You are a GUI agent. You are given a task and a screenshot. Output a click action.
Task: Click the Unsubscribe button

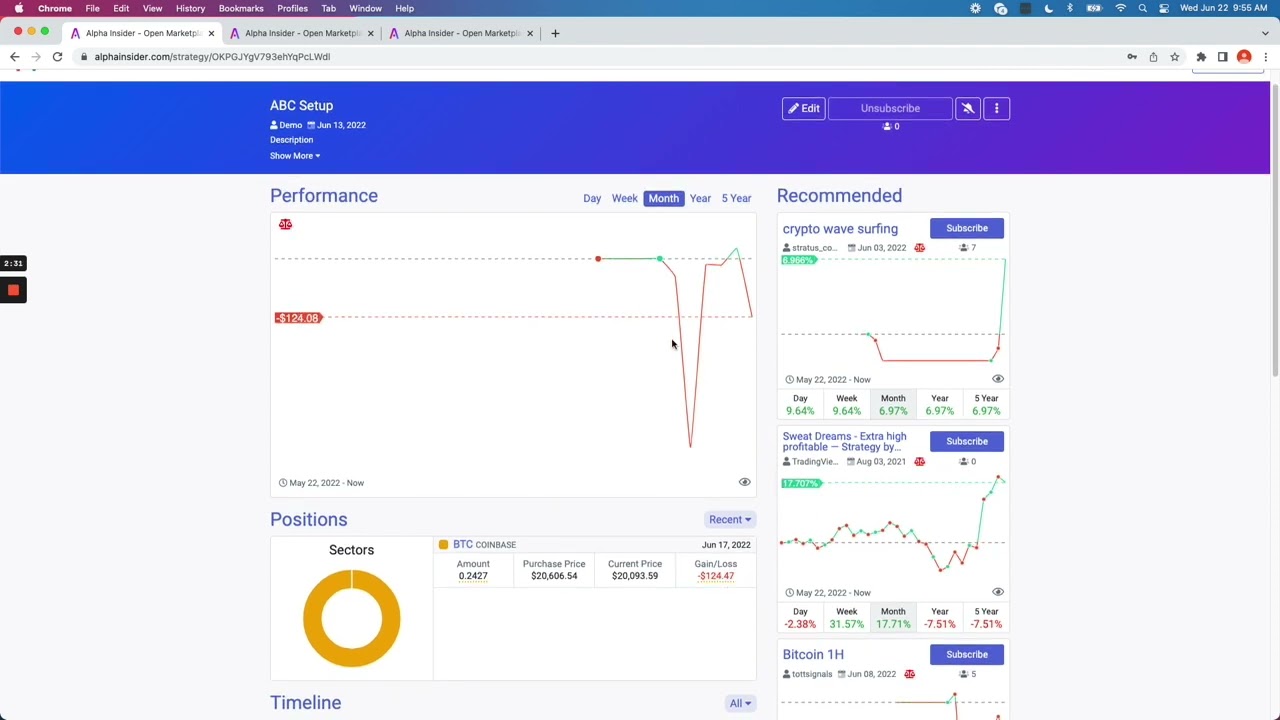[x=890, y=108]
